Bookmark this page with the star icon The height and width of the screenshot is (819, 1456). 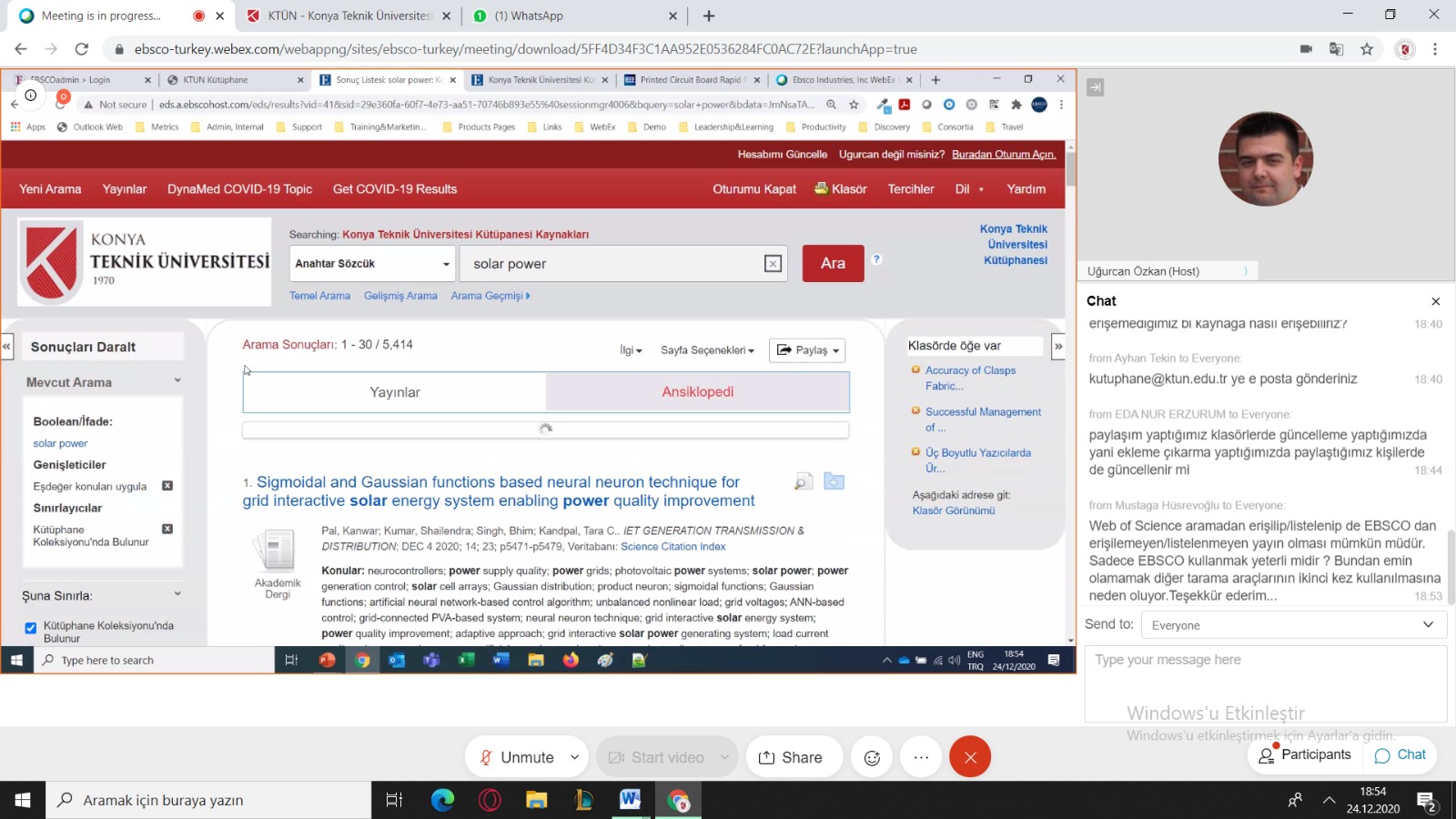click(1366, 49)
